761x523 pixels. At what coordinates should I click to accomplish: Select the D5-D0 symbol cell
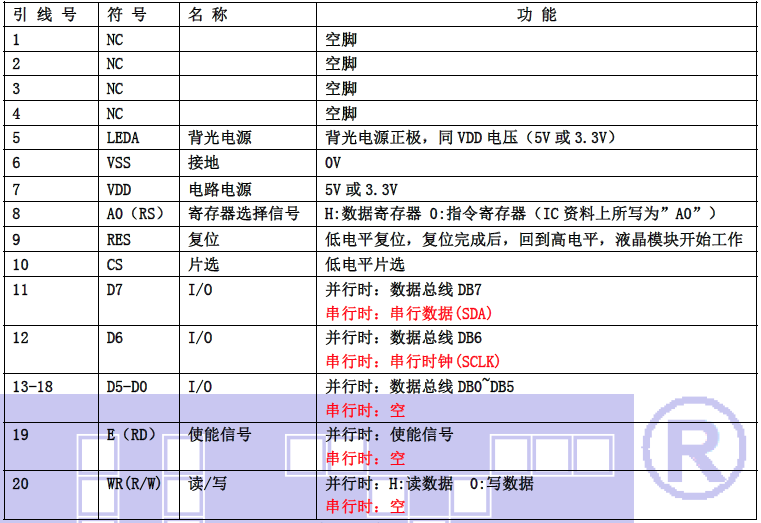click(x=126, y=386)
